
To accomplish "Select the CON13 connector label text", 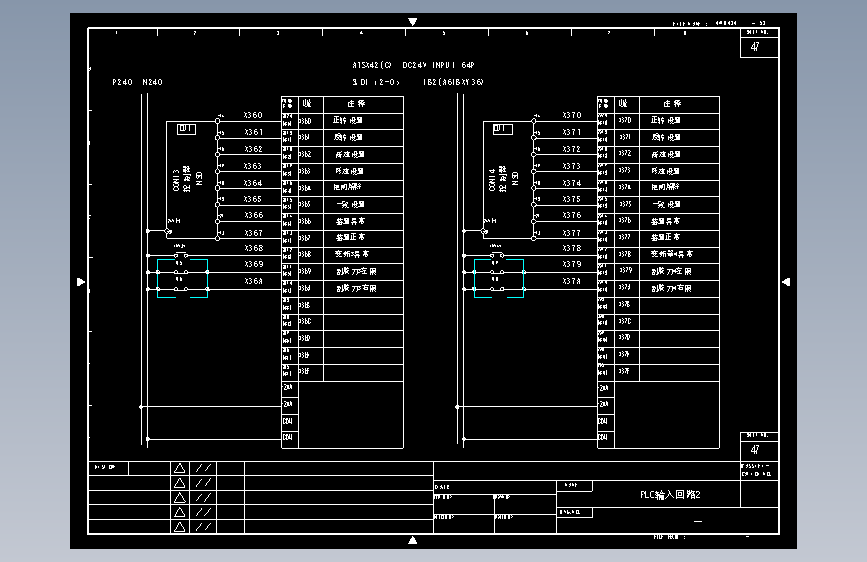I will coord(176,180).
